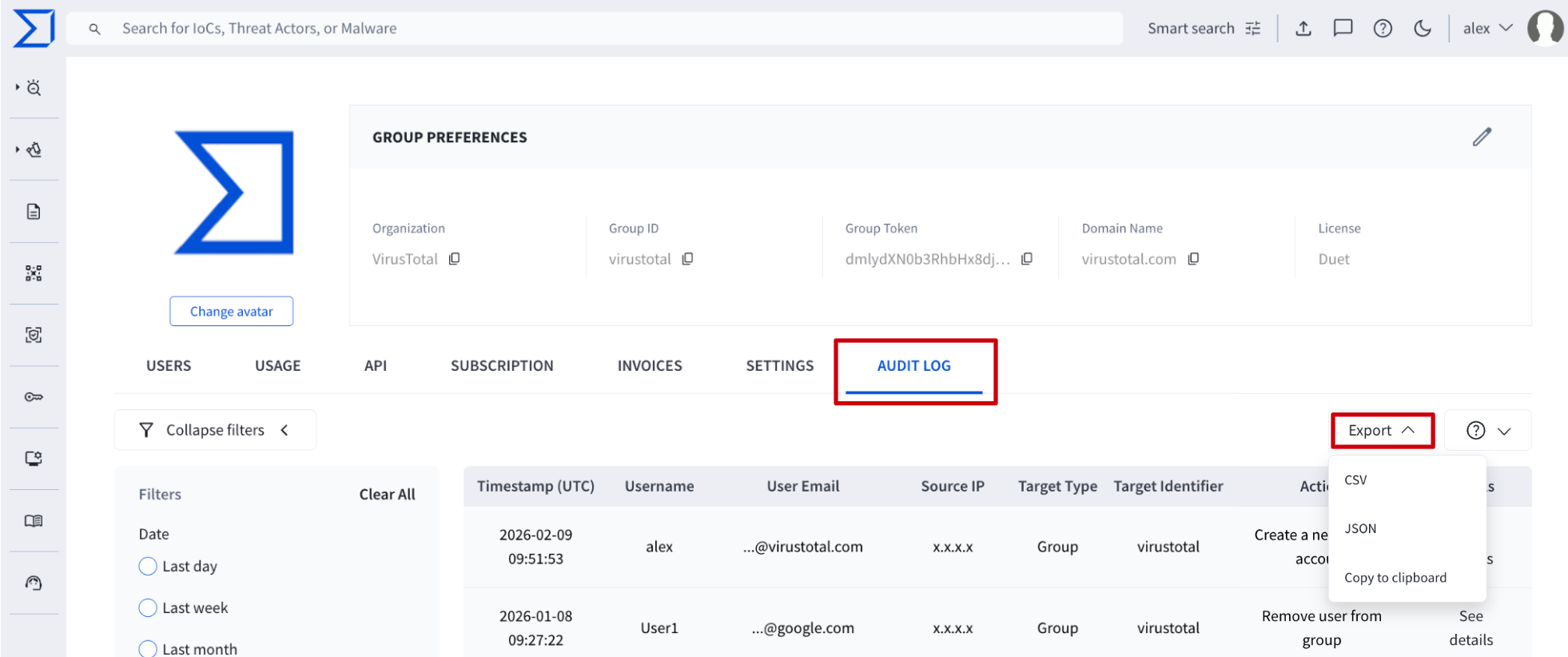This screenshot has height=657, width=1568.
Task: Click the truncated Group Token value text
Action: (x=928, y=259)
